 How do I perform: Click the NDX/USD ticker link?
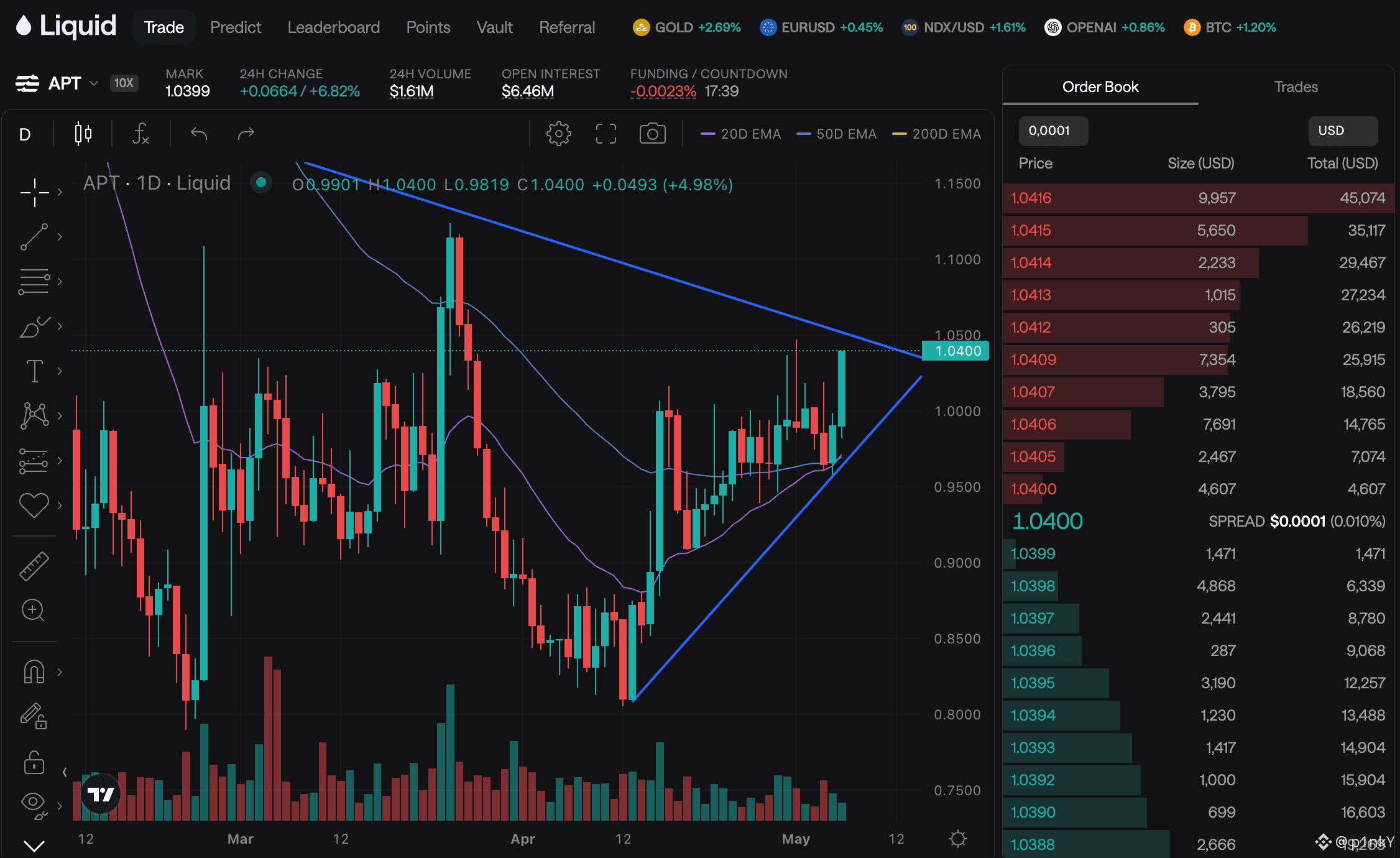(x=964, y=27)
